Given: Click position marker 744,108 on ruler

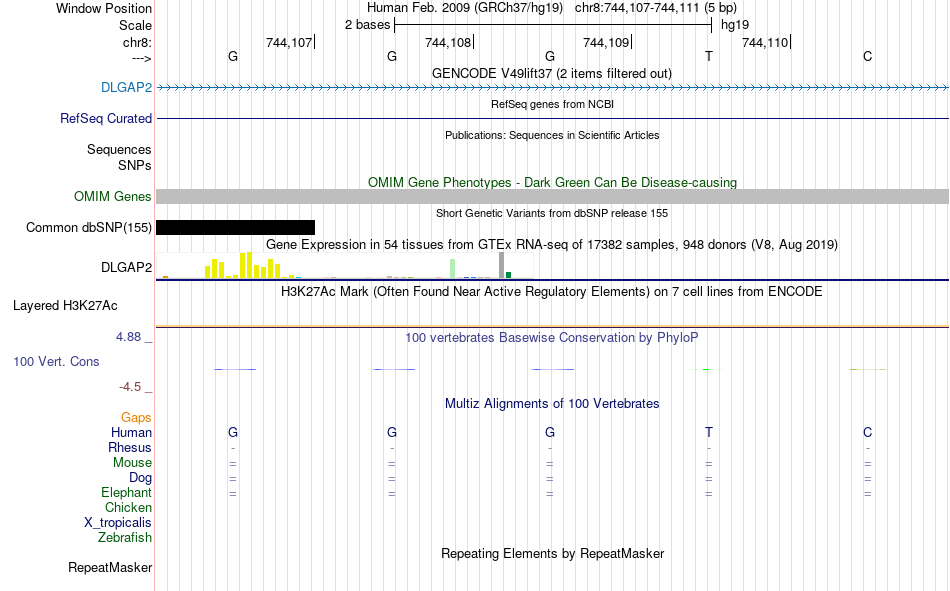Looking at the screenshot, I should tap(448, 42).
